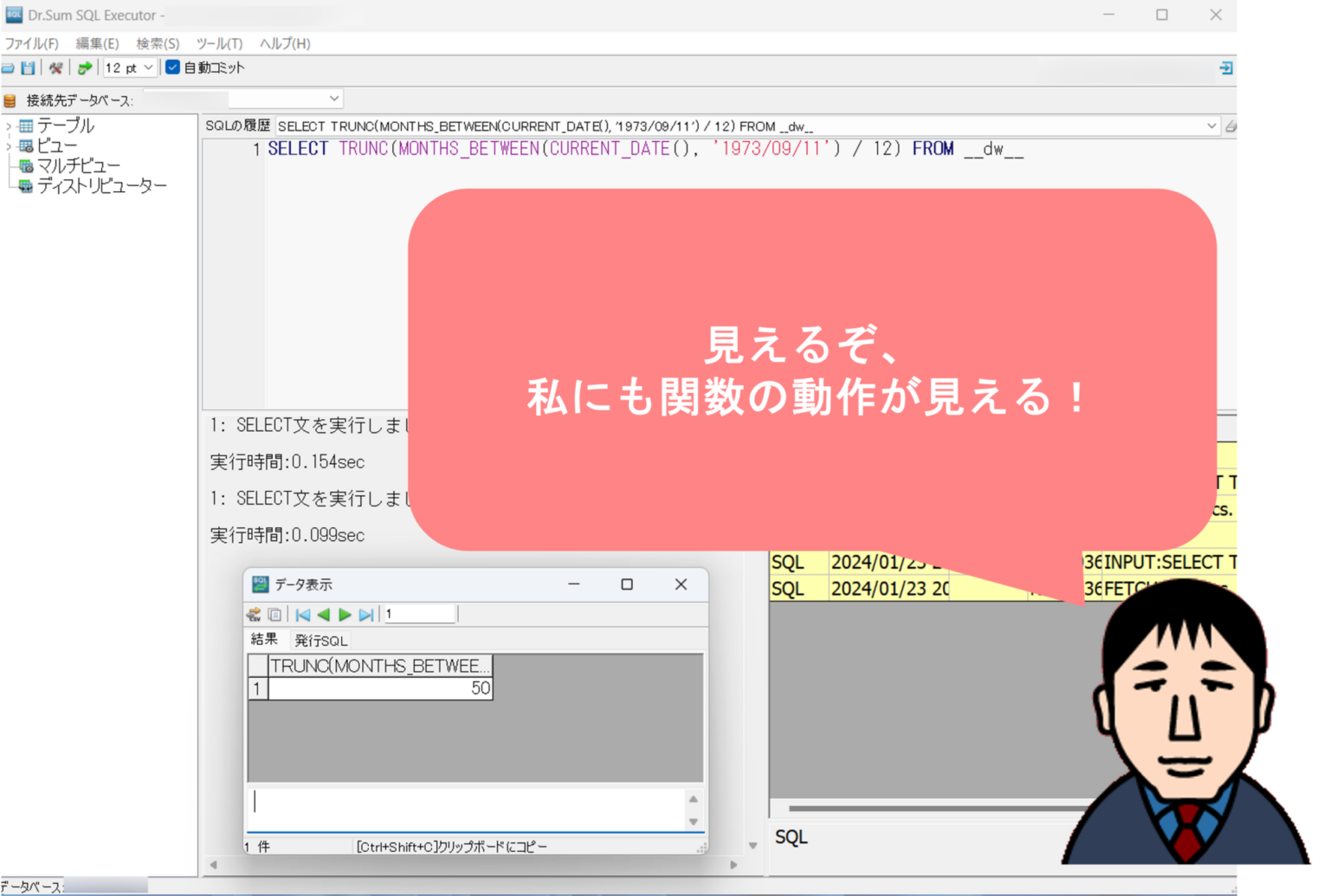Click the save SQL icon
The image size is (1330, 896).
coord(27,67)
